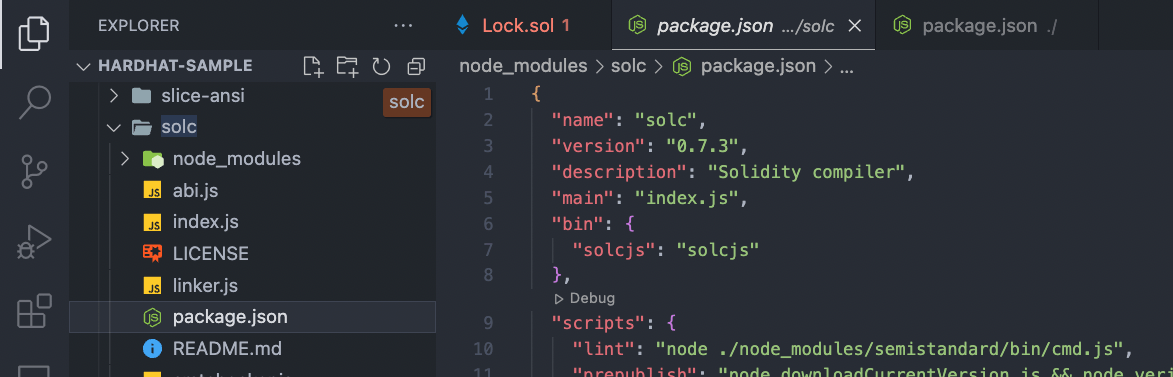Open Explorer more actions ellipsis menu

click(403, 26)
